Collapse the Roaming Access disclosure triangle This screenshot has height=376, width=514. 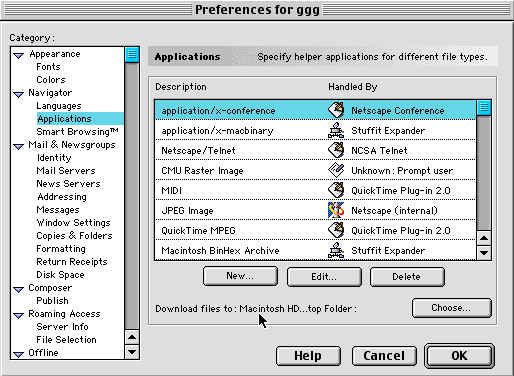point(19,315)
